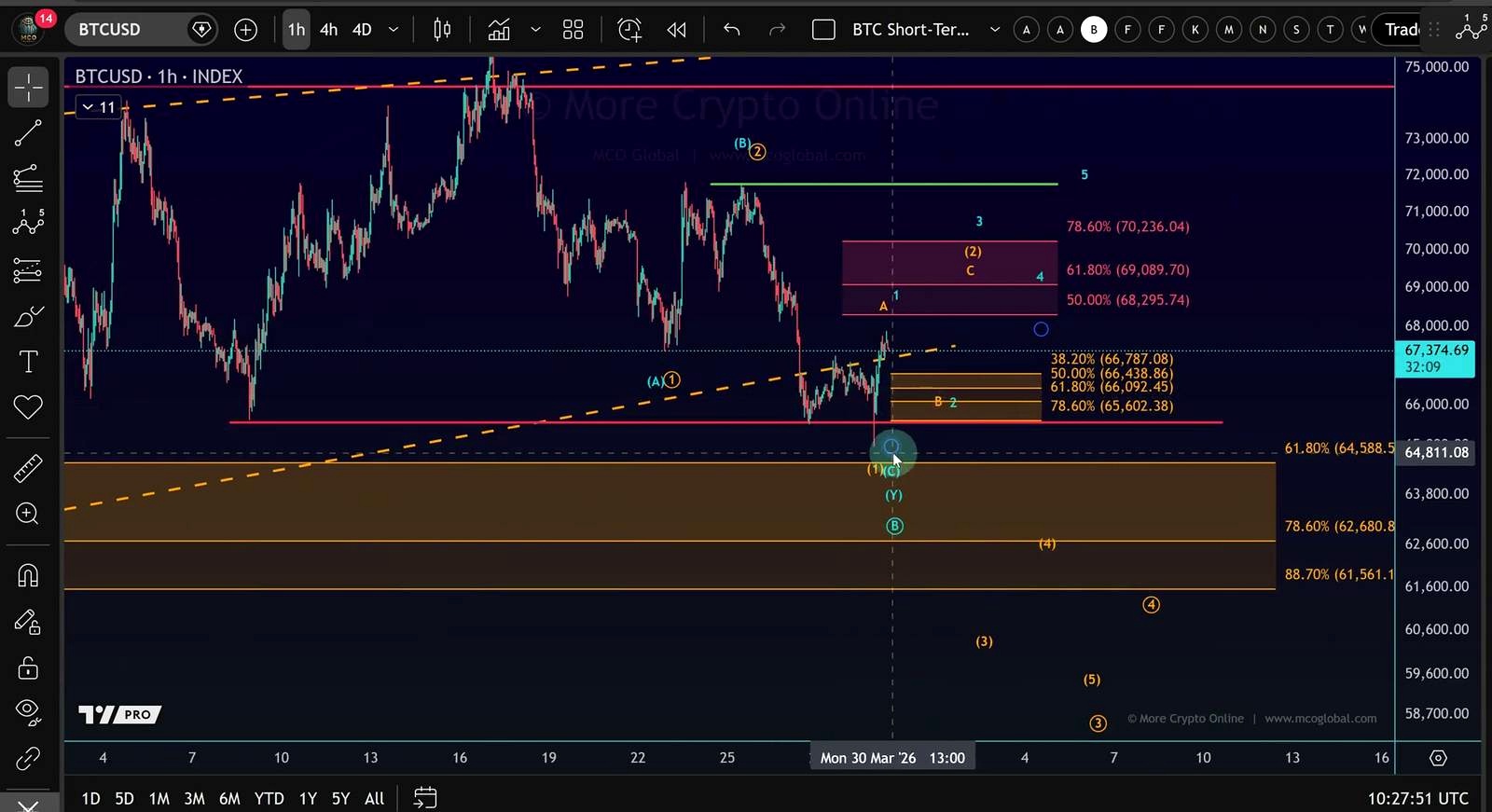Redo the last chart action
The width and height of the screenshot is (1492, 812).
coord(777,30)
